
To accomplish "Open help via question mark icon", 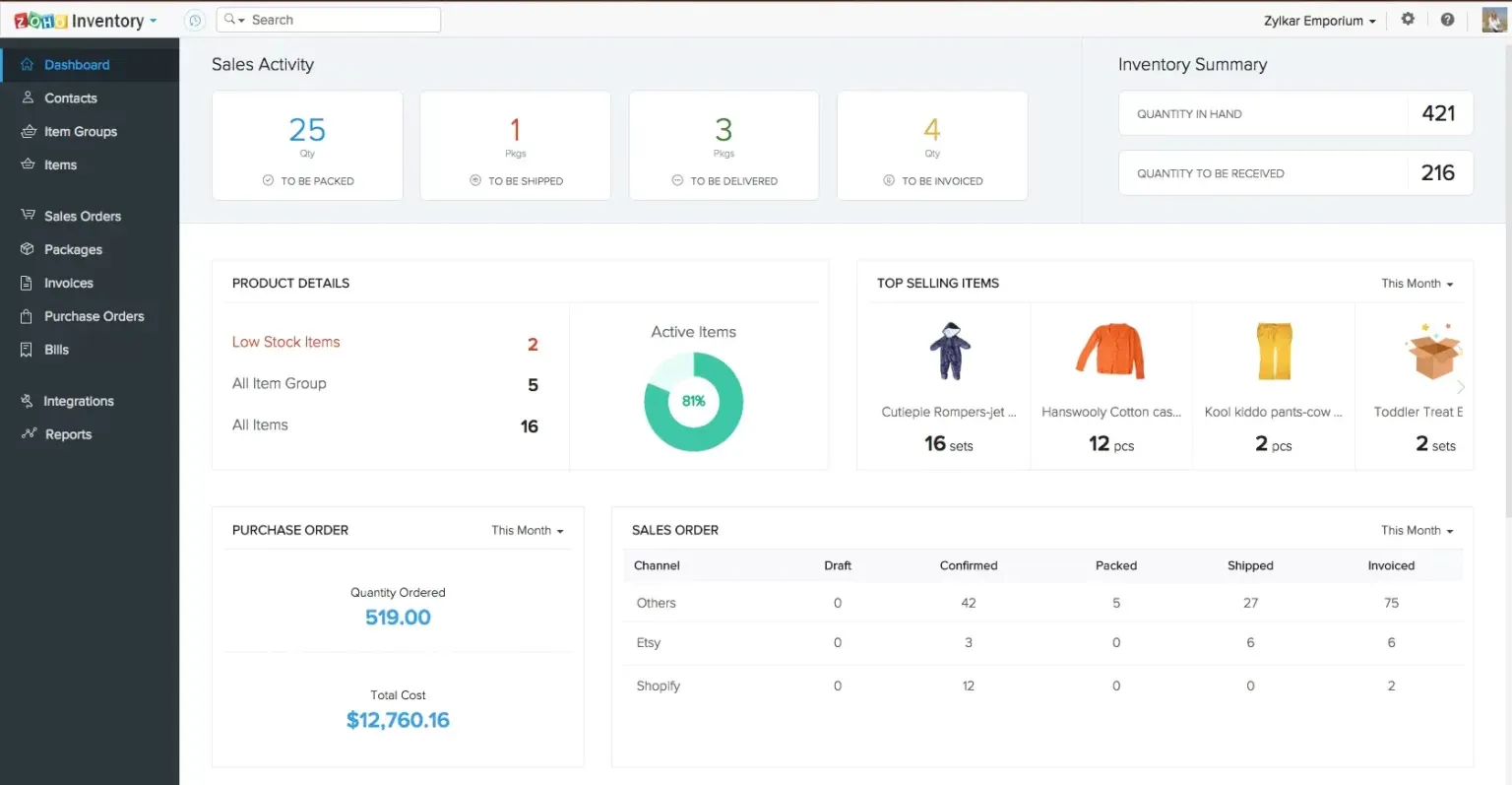I will tap(1447, 19).
